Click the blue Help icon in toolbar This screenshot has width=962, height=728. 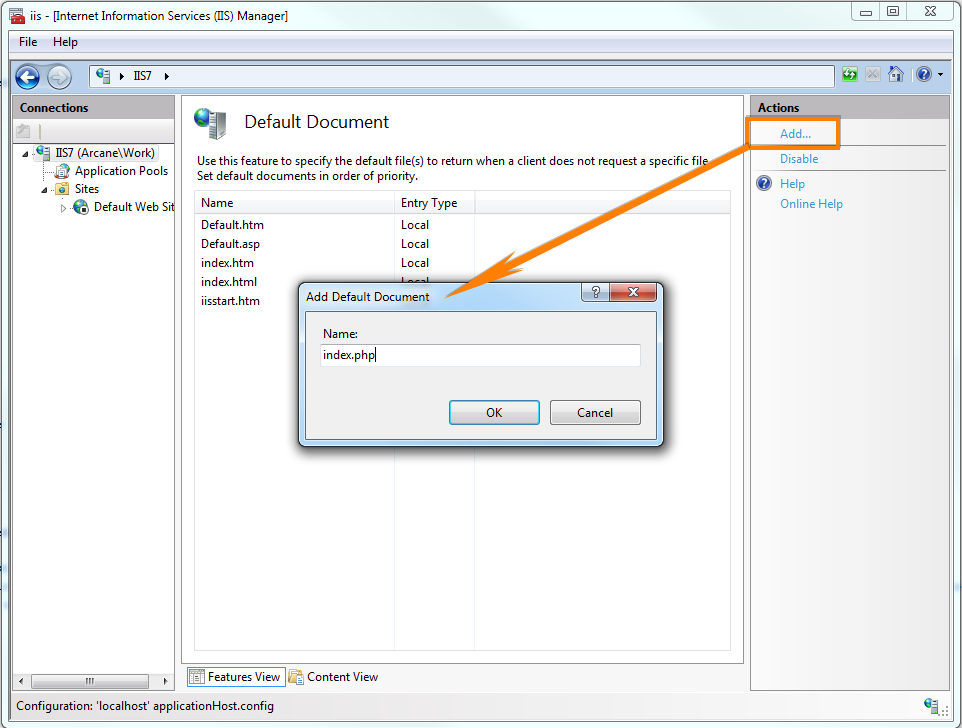click(923, 75)
